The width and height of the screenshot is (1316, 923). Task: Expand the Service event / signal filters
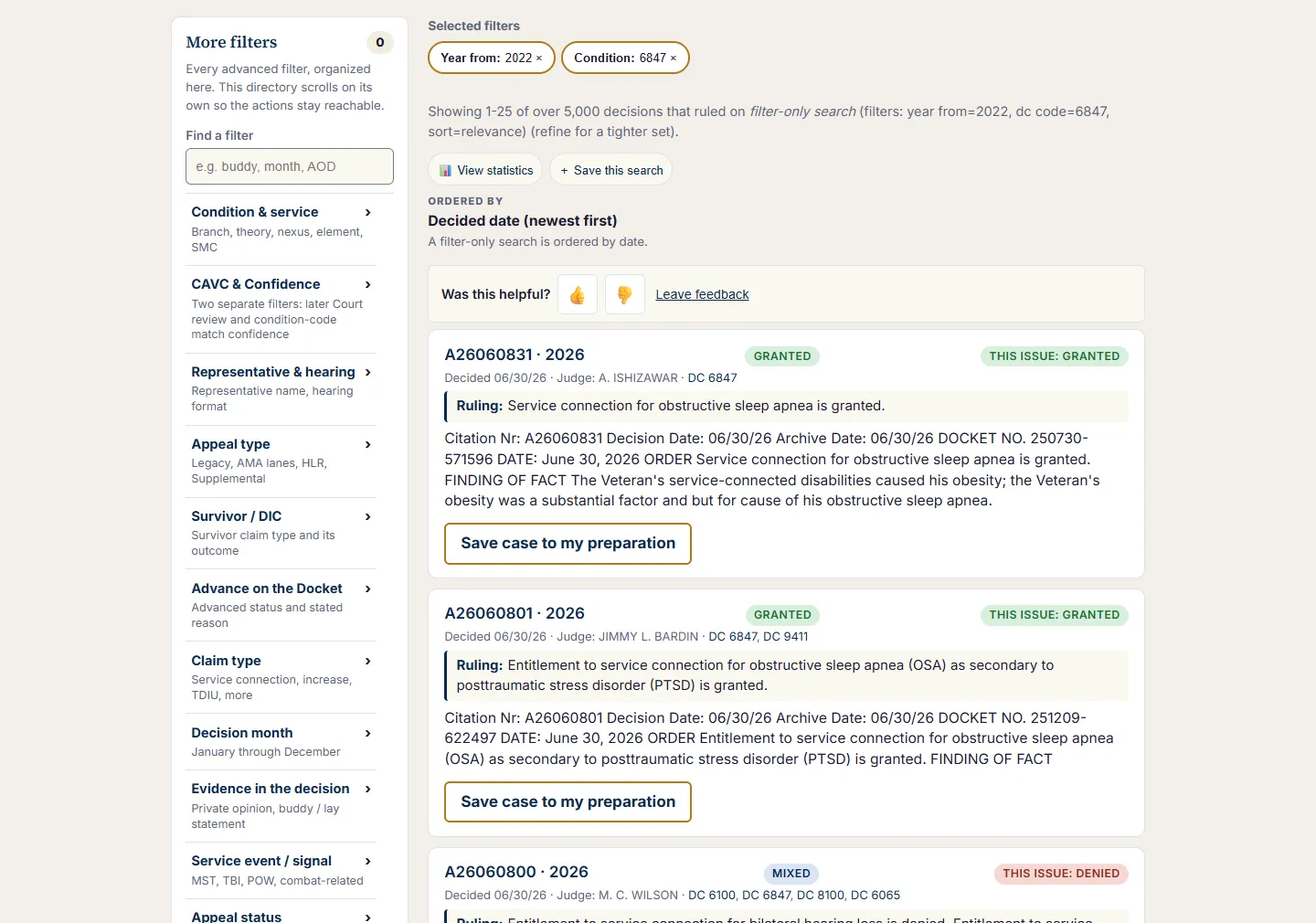[x=281, y=870]
